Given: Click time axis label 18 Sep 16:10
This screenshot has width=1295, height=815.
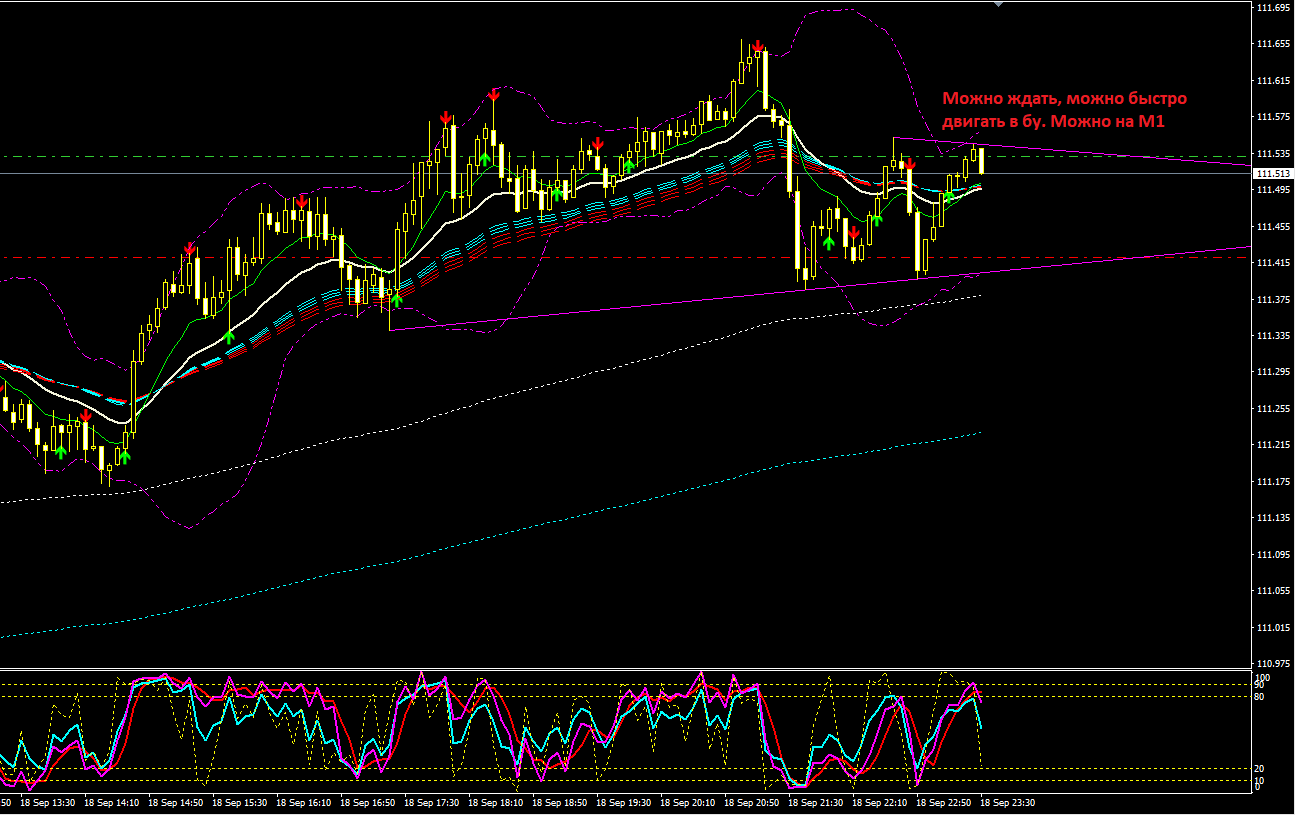Looking at the screenshot, I should click(x=304, y=802).
